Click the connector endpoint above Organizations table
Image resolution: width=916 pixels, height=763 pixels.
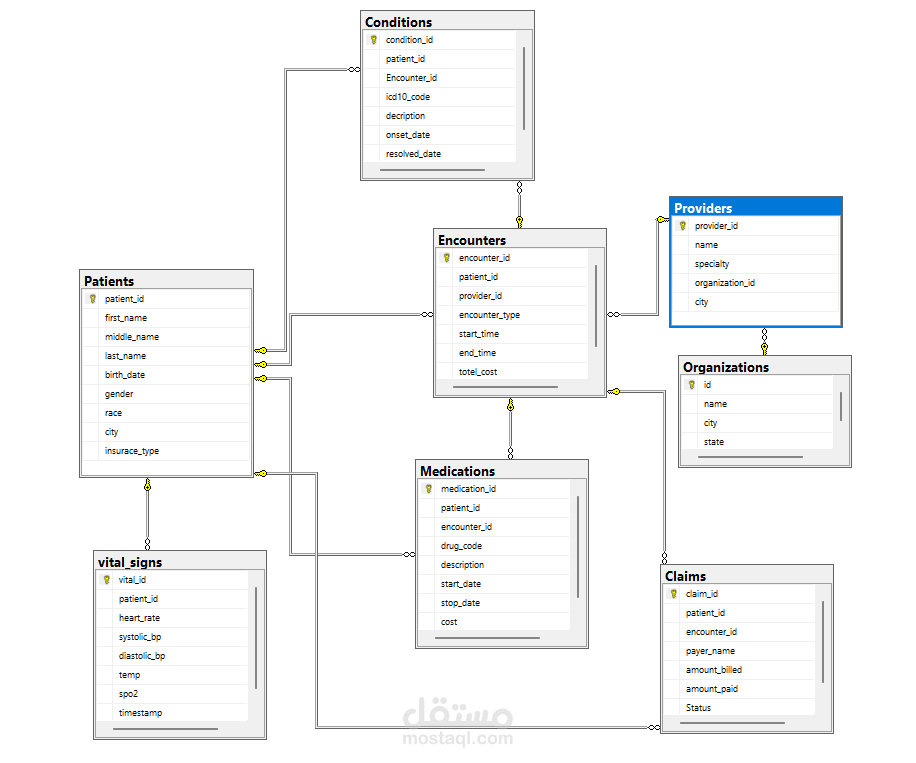click(x=764, y=347)
